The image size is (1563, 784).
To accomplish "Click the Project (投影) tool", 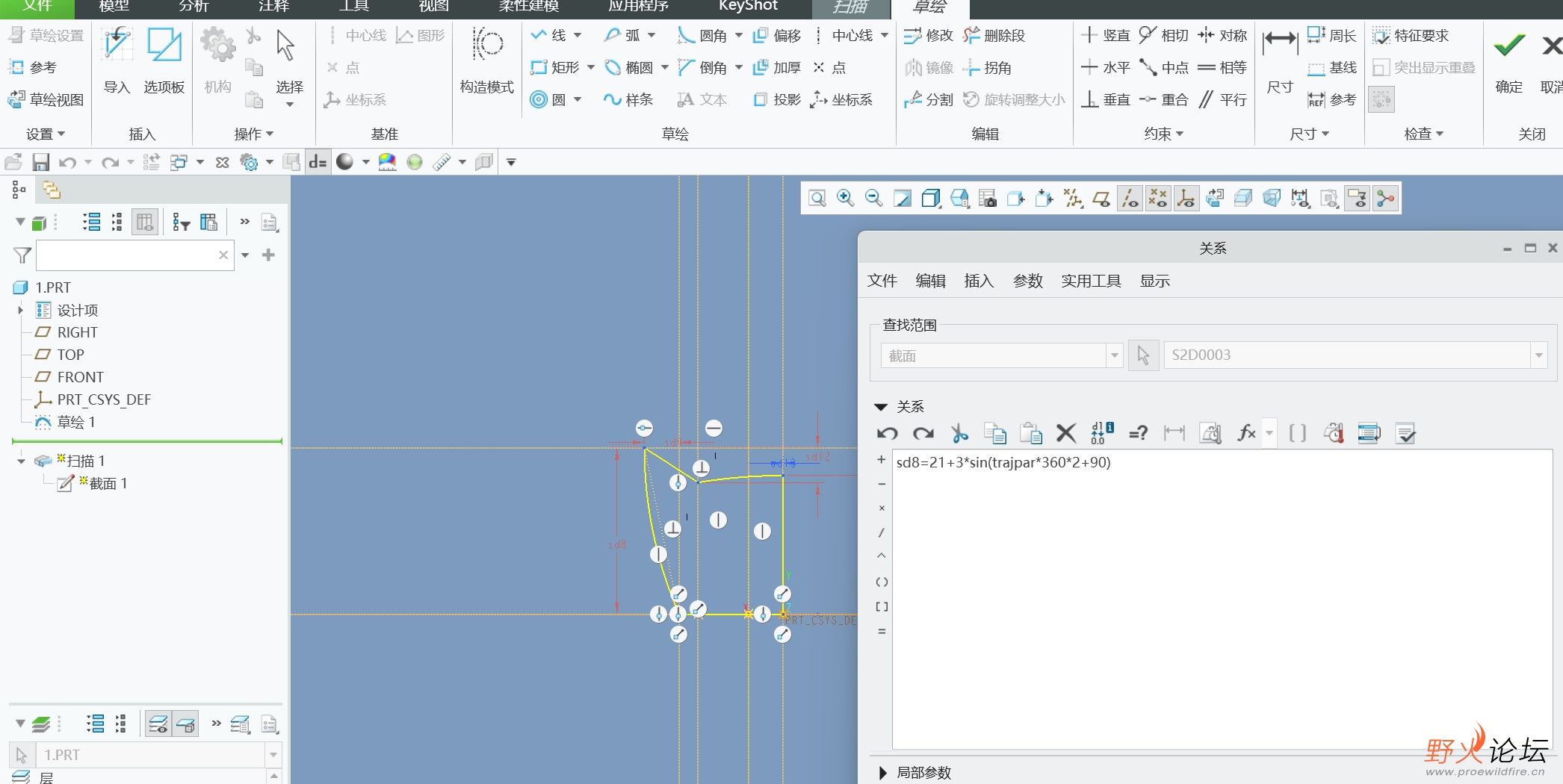I will pos(777,99).
